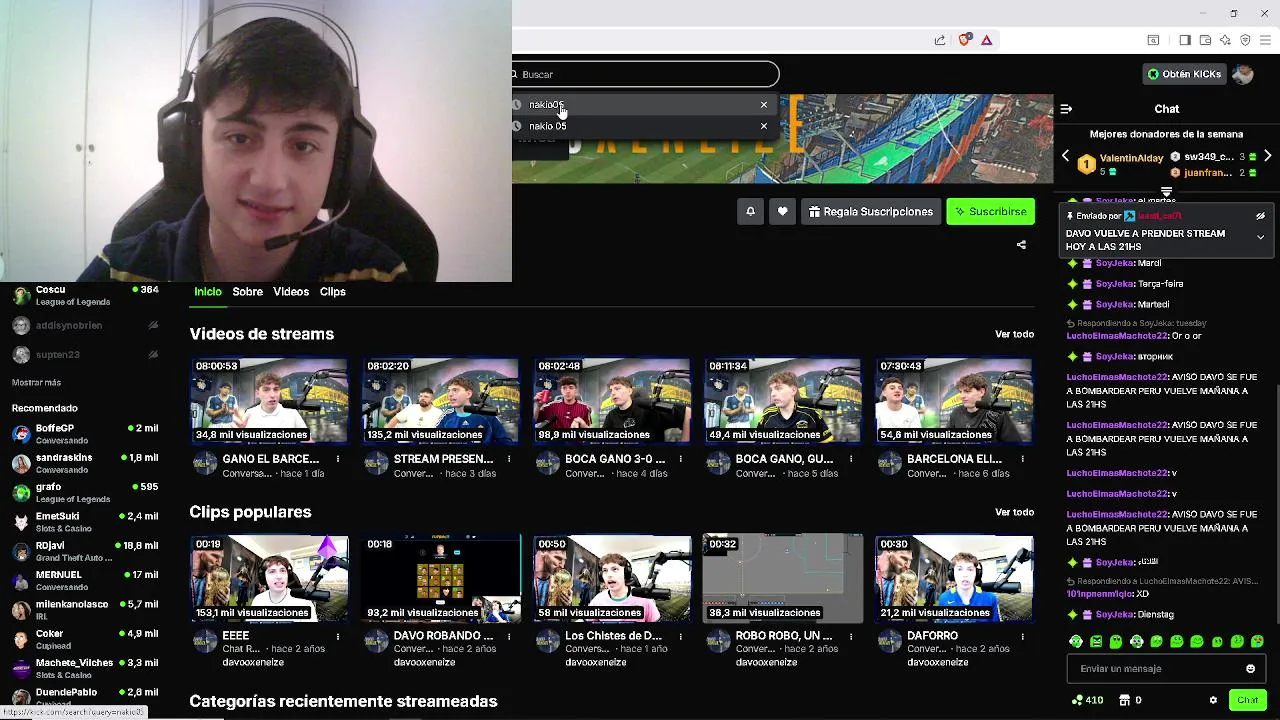Show previous top donors arrow
Screen dimensions: 1280x720
coord(1065,157)
